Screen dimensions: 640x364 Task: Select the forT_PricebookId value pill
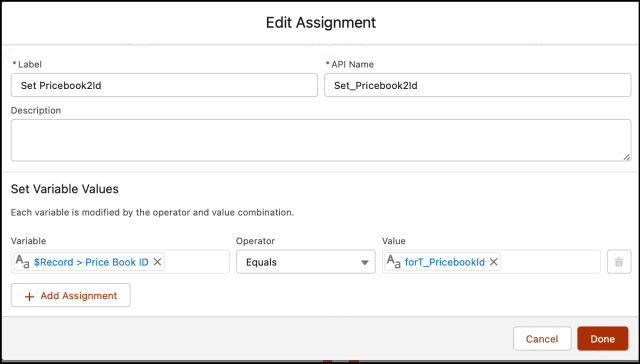(x=444, y=262)
